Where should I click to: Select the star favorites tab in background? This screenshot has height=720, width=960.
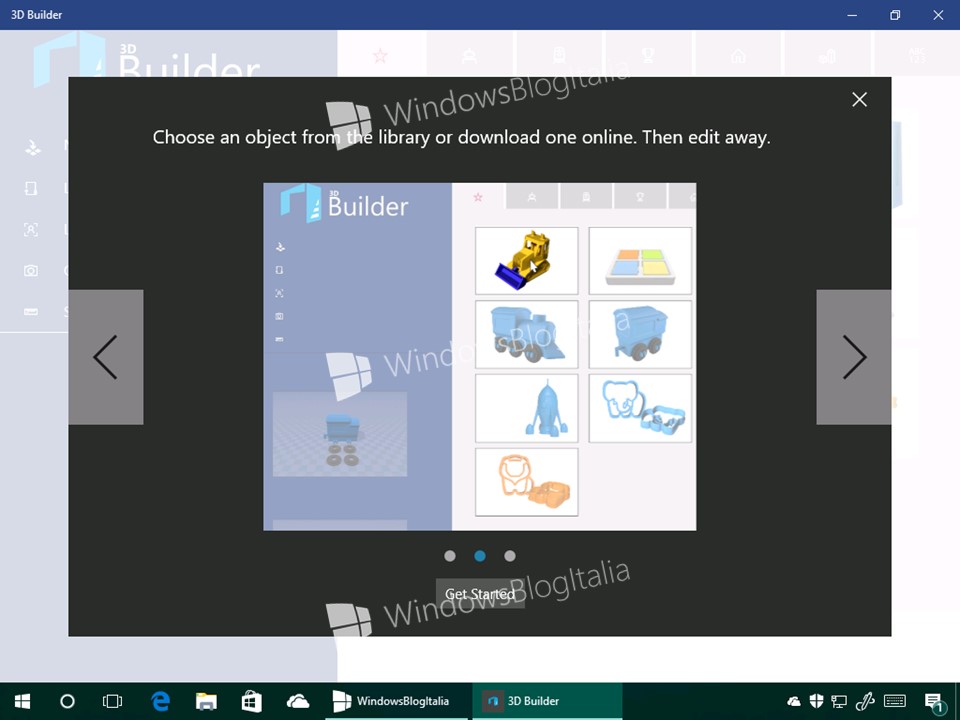(x=380, y=56)
